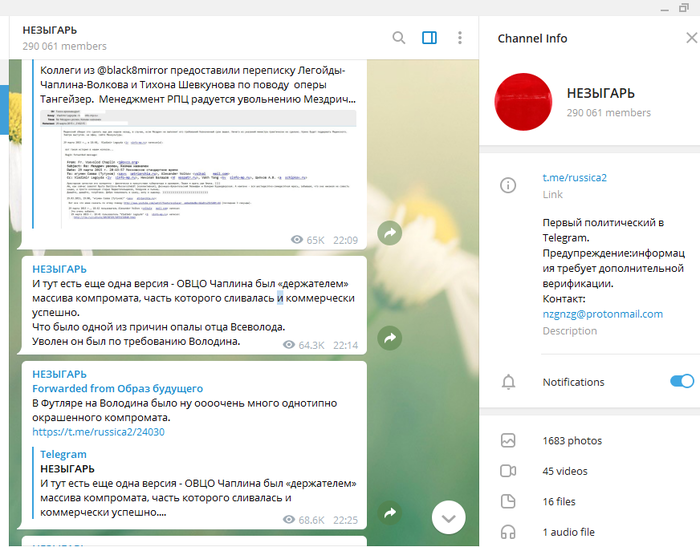Forward the message posted at 22:14
This screenshot has height=547, width=700.
(x=389, y=338)
